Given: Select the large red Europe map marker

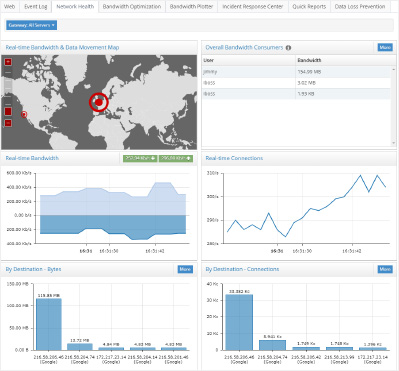Looking at the screenshot, I should (99, 102).
